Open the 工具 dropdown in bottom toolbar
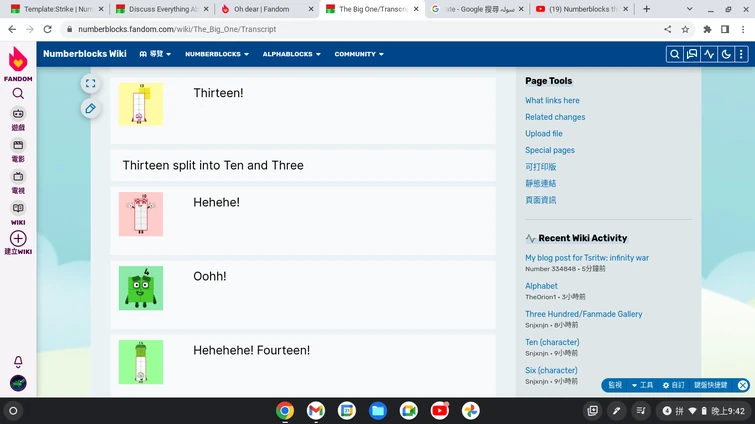The image size is (755, 424). tap(642, 385)
